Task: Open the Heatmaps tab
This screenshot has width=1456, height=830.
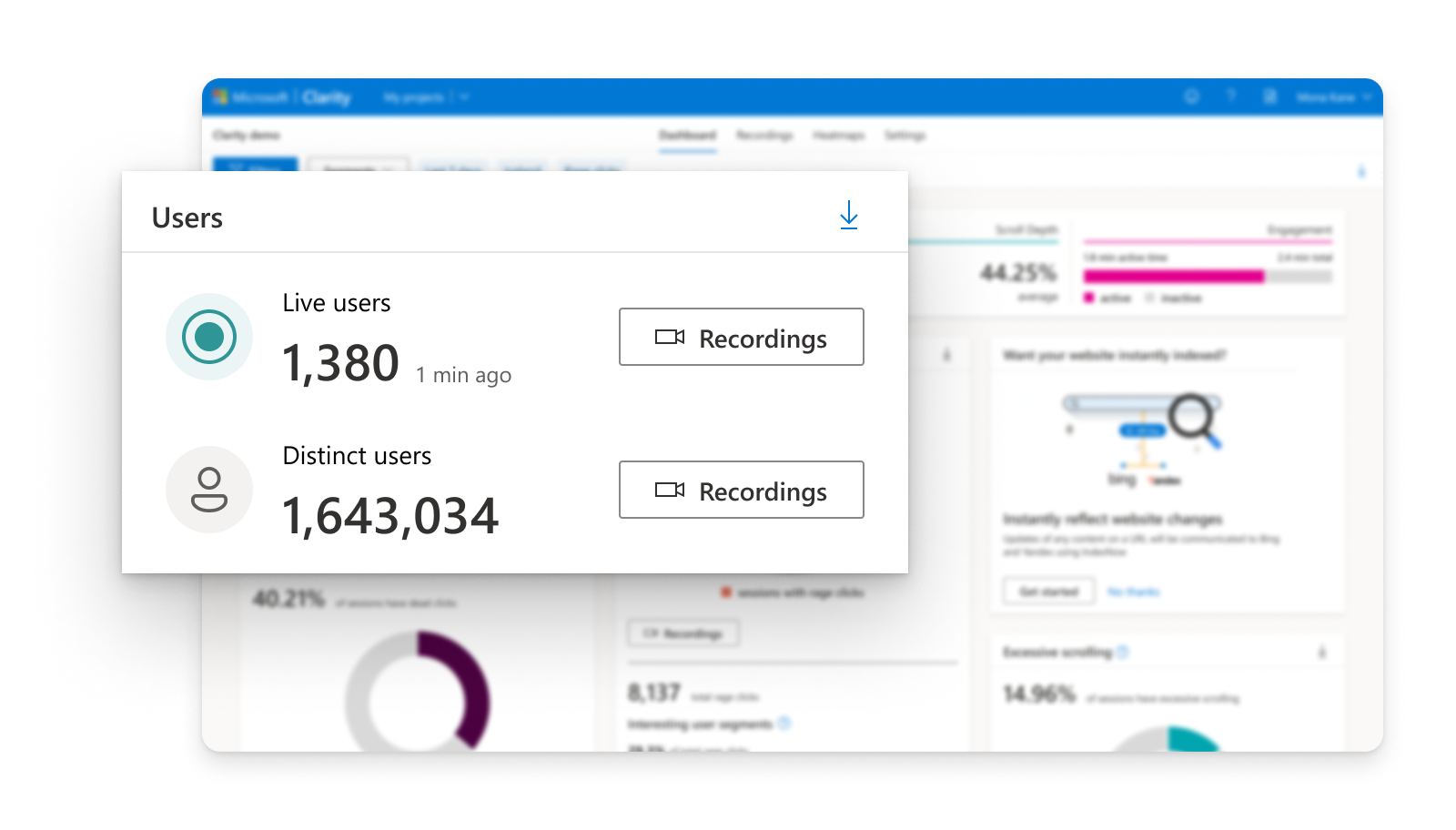Action: (838, 136)
